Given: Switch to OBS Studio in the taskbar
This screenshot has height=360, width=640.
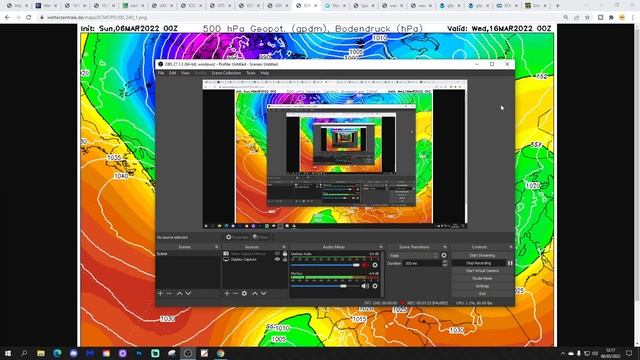Looking at the screenshot, I should 188,353.
